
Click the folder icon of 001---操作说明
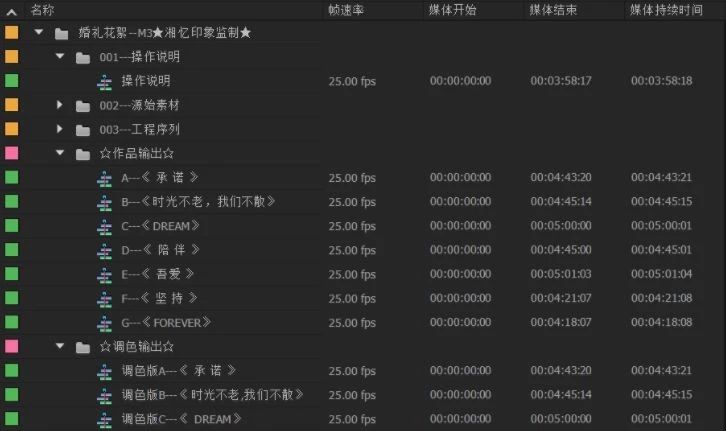pyautogui.click(x=83, y=58)
